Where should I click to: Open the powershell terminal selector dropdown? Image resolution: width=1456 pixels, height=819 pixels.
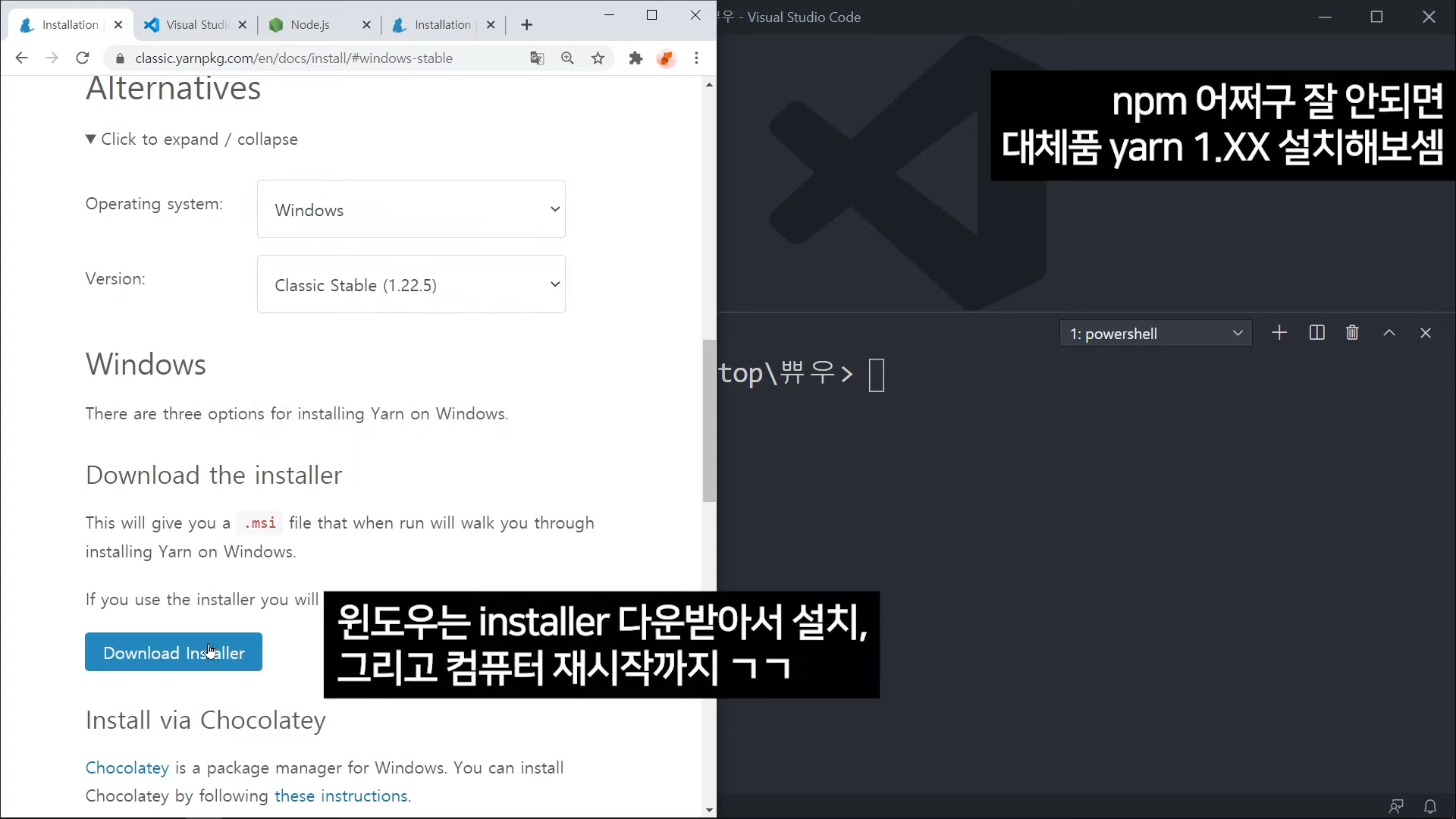1155,334
